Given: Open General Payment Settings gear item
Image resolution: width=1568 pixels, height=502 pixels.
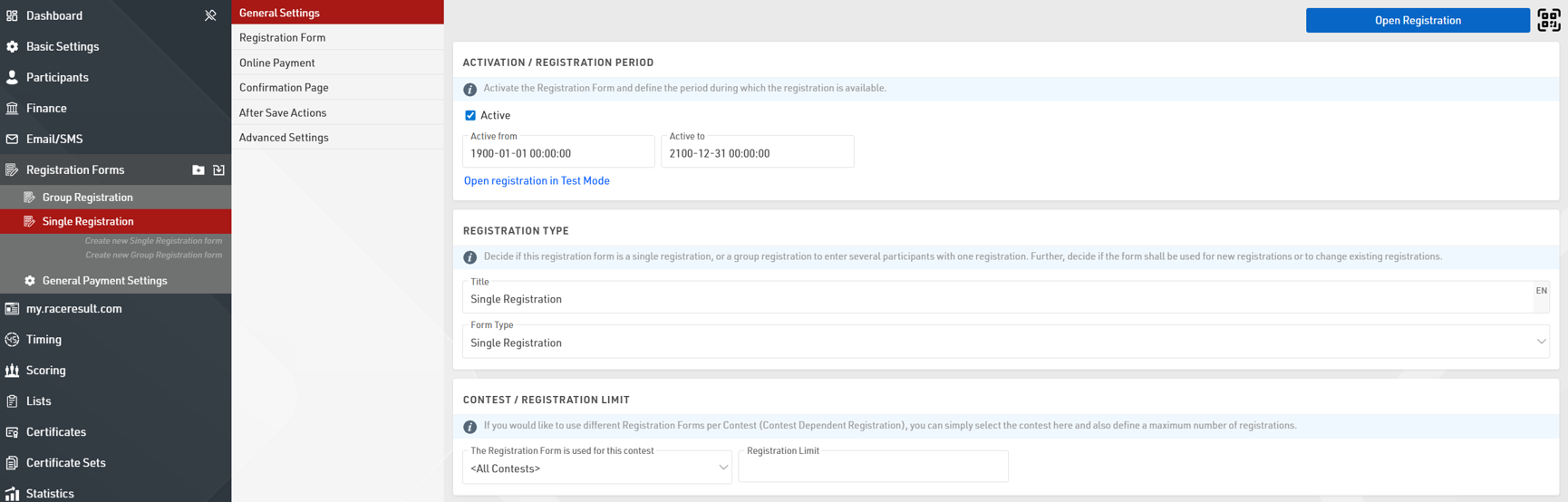Looking at the screenshot, I should click(104, 281).
